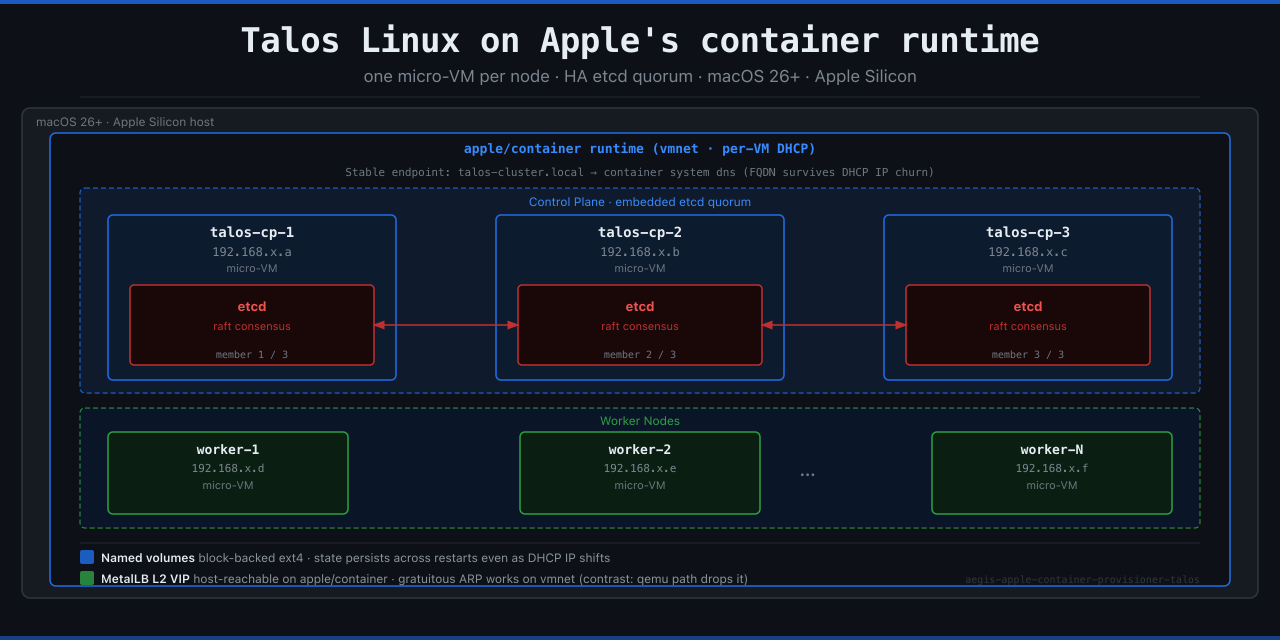Image resolution: width=1280 pixels, height=640 pixels.
Task: Click 'raft consensus' inside talos-cp-2
Action: pos(640,326)
